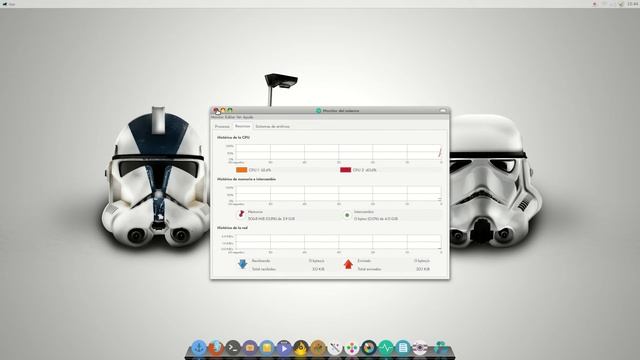This screenshot has width=640, height=360.
Task: Open the yellow flame icon in dock
Action: [301, 347]
